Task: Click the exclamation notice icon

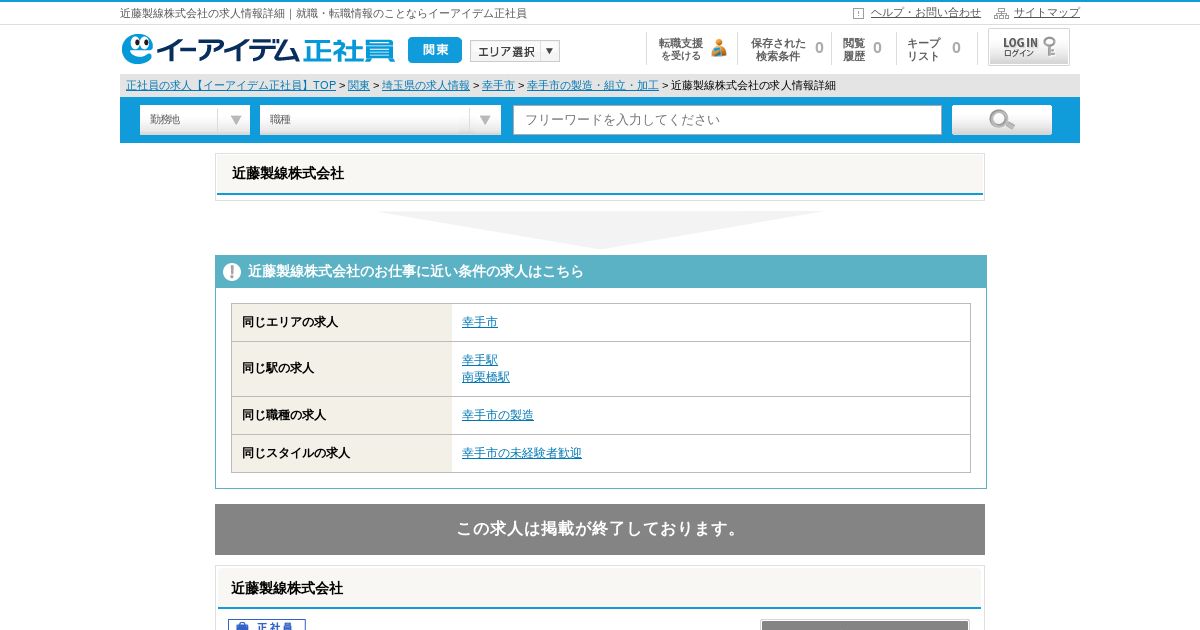Action: pyautogui.click(x=232, y=272)
